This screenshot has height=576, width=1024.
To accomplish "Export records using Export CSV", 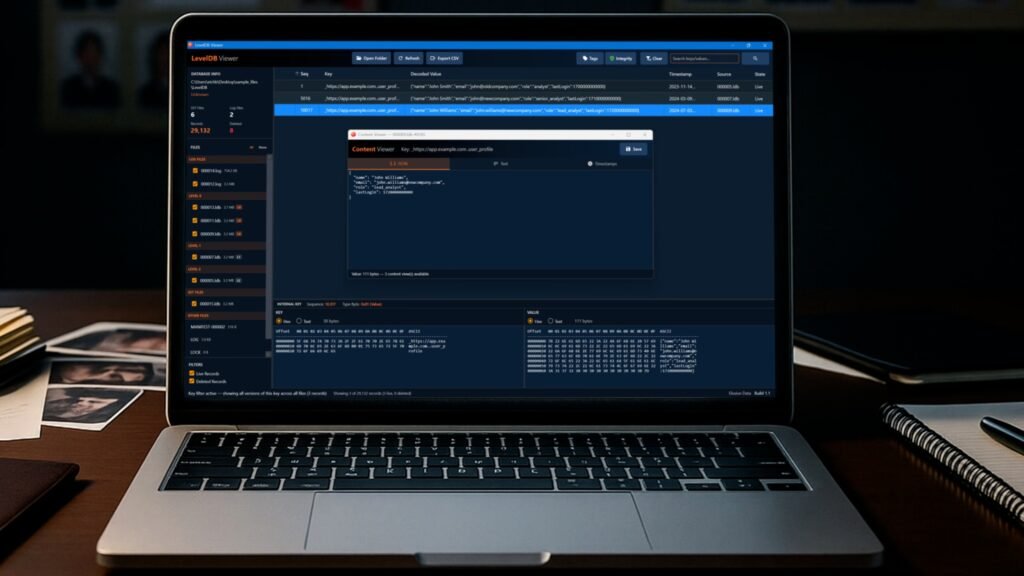I will pyautogui.click(x=445, y=58).
